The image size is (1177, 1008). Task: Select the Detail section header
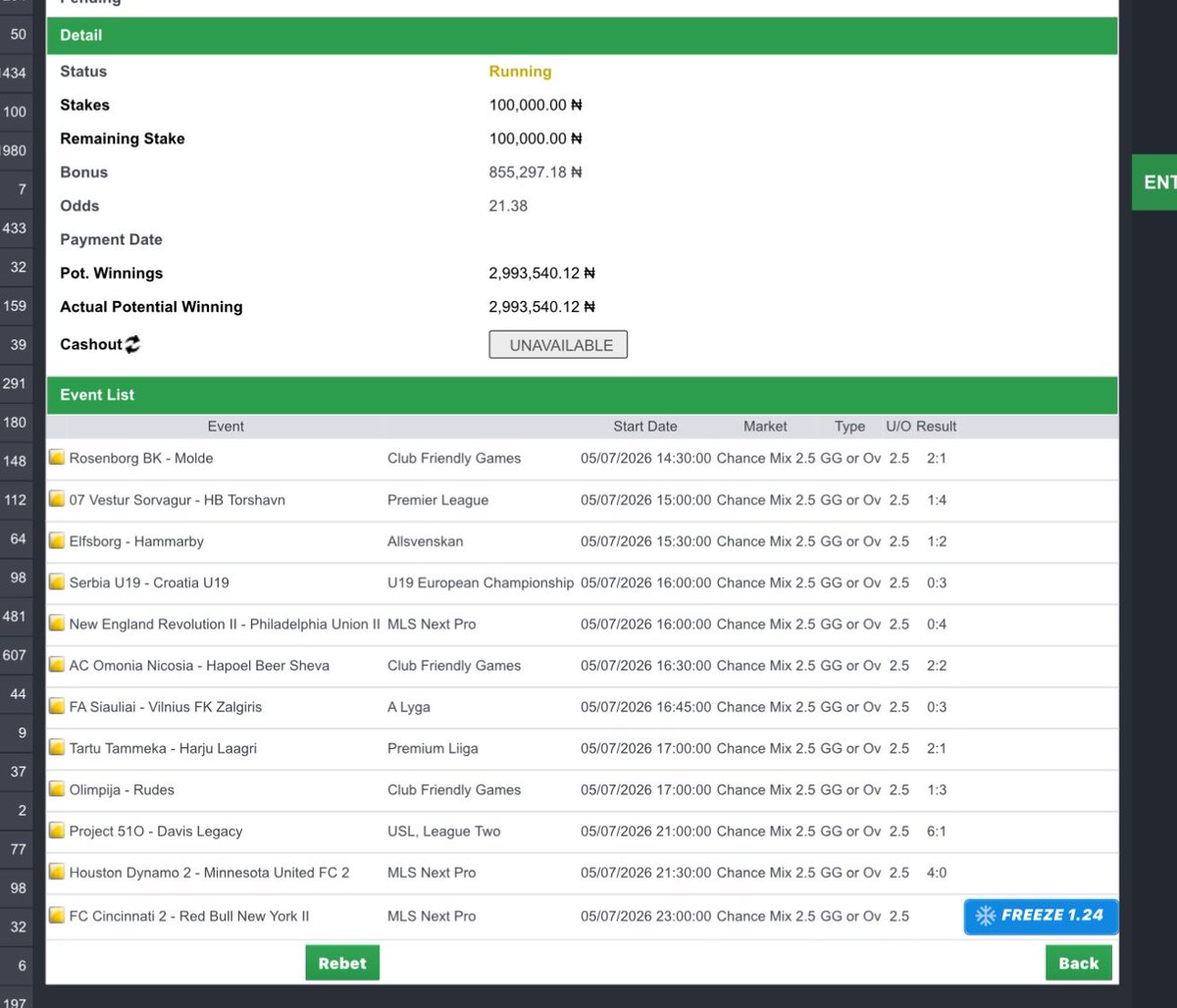582,35
